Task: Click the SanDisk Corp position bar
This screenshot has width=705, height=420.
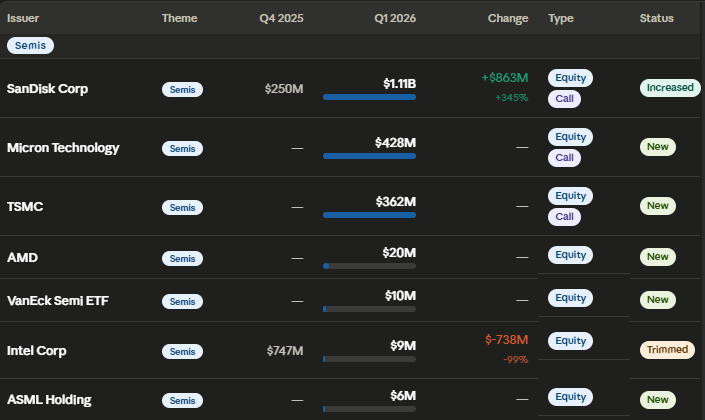Action: pos(369,97)
